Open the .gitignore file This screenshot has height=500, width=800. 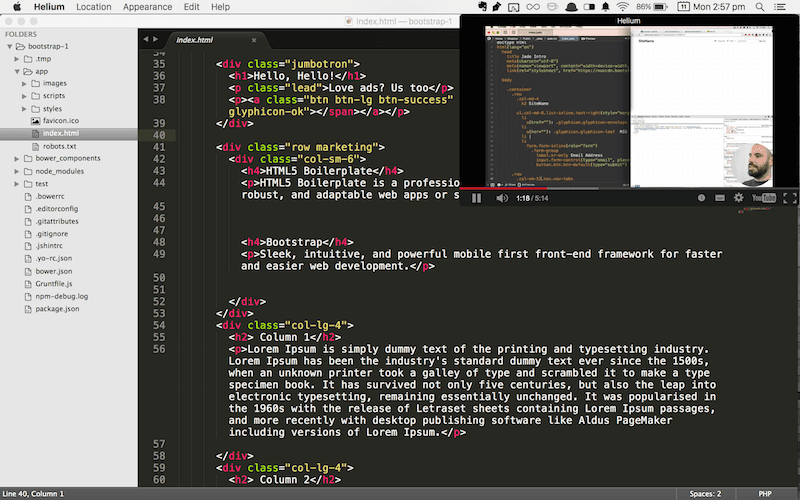tap(52, 234)
